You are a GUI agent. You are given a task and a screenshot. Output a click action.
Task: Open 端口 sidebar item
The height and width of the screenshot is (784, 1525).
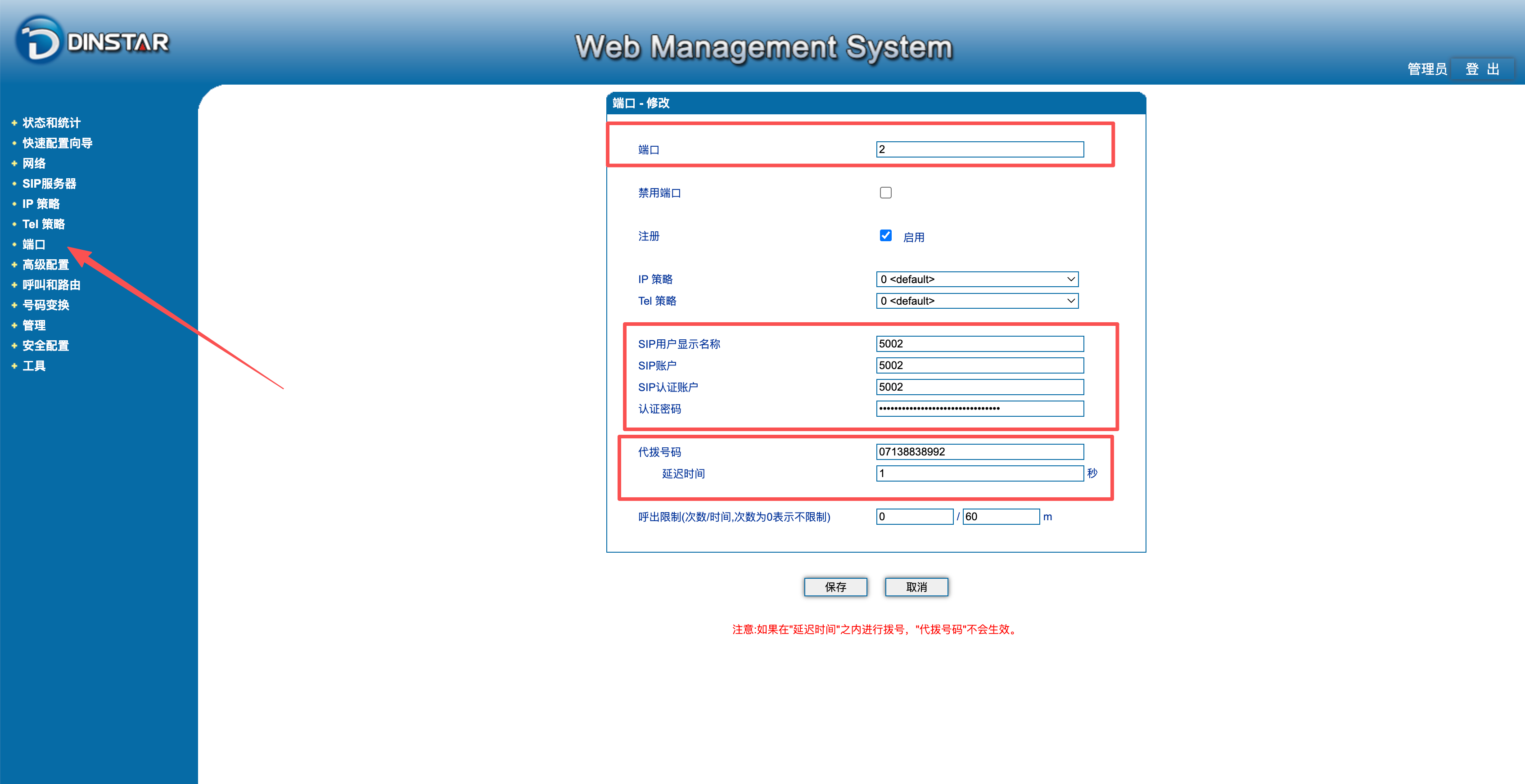point(34,244)
